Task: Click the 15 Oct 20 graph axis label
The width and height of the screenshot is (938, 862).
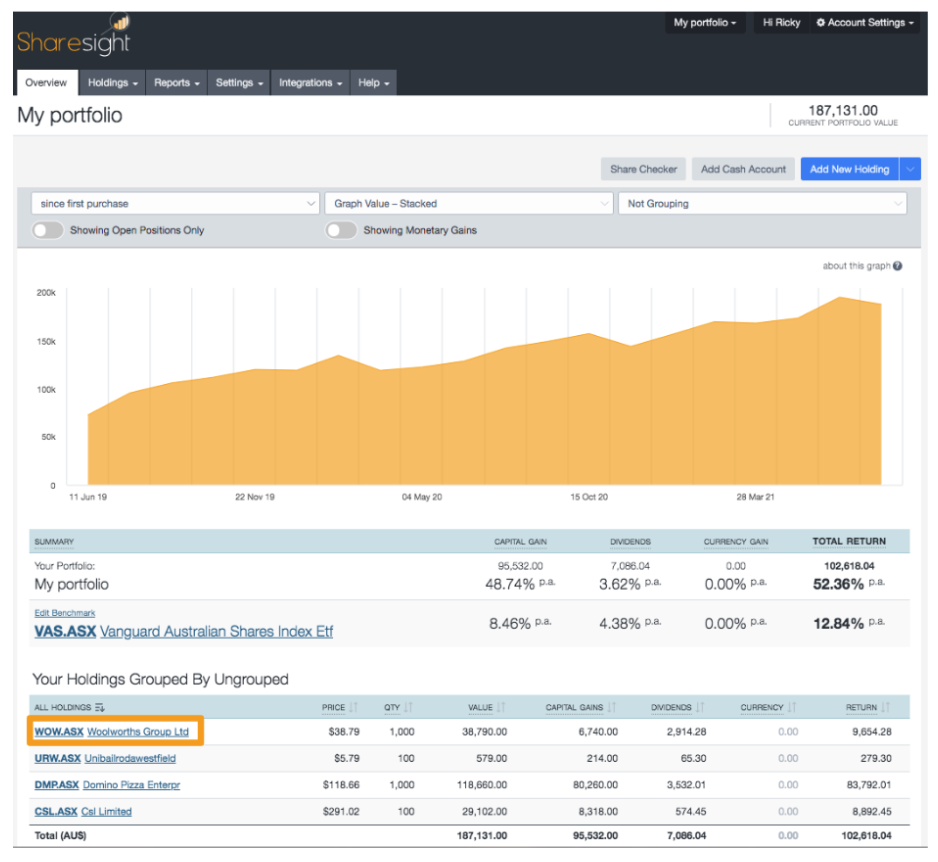Action: [589, 497]
